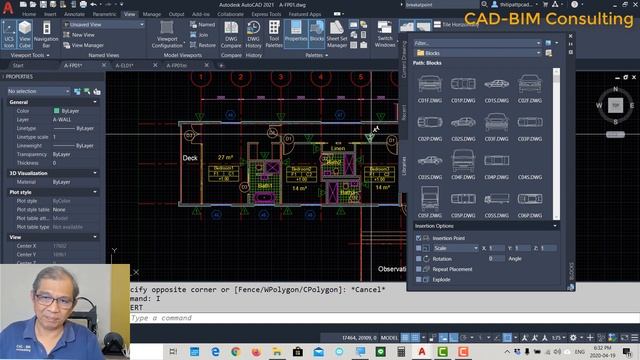Expand the Viewport Tools panel
The width and height of the screenshot is (640, 360).
30,55
